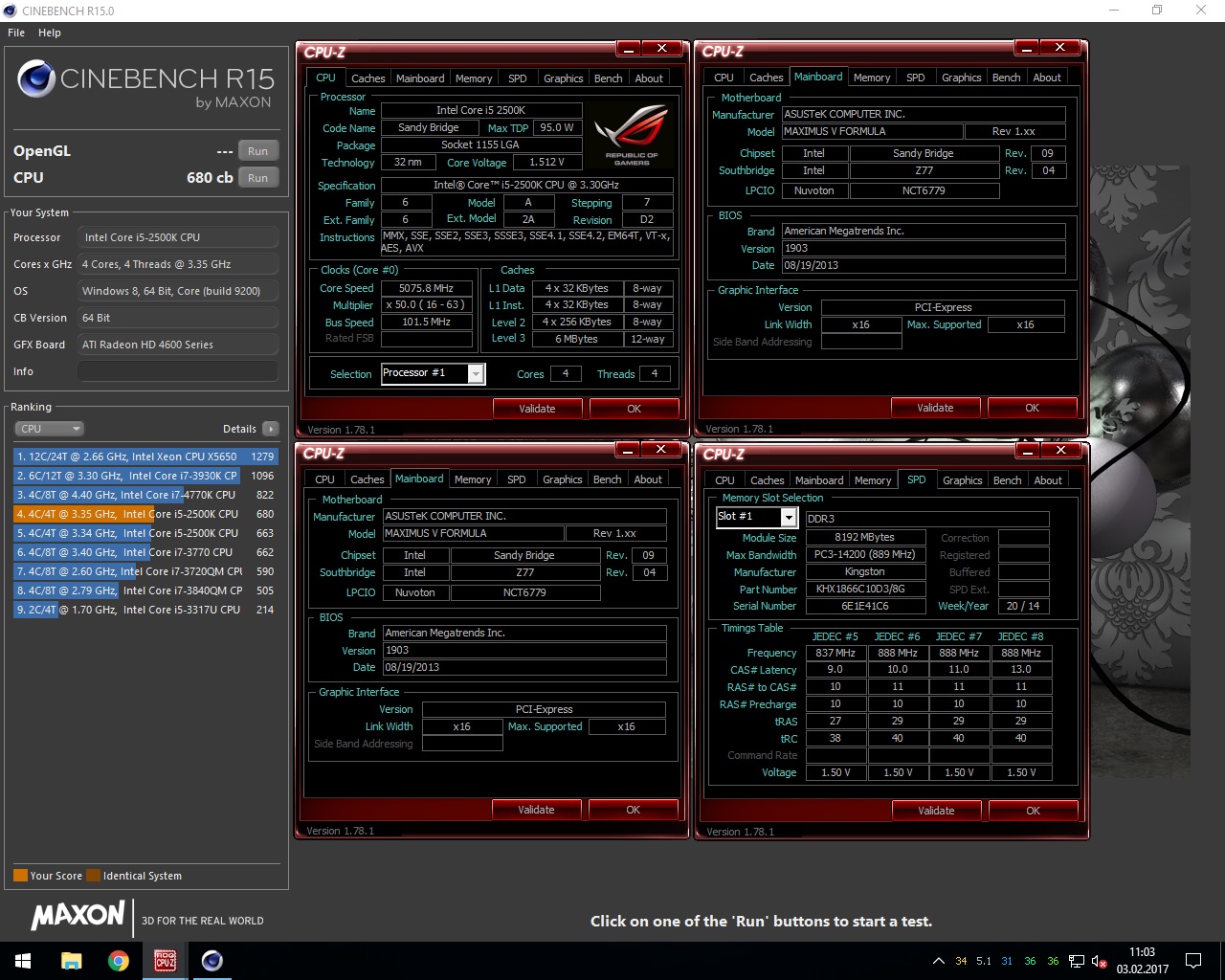1225x980 pixels.
Task: Click the Core Speed value 5075.8 MHz
Action: point(427,288)
